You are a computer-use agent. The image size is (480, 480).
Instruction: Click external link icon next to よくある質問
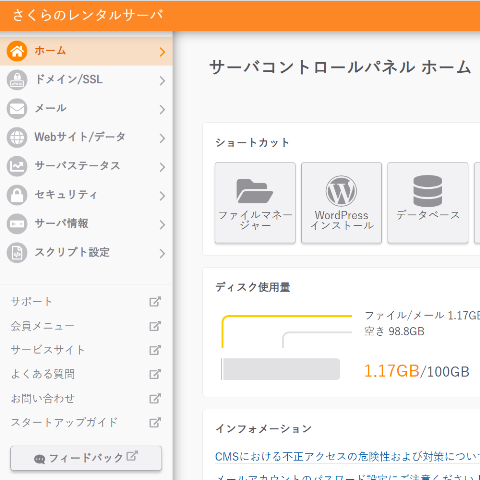click(155, 374)
